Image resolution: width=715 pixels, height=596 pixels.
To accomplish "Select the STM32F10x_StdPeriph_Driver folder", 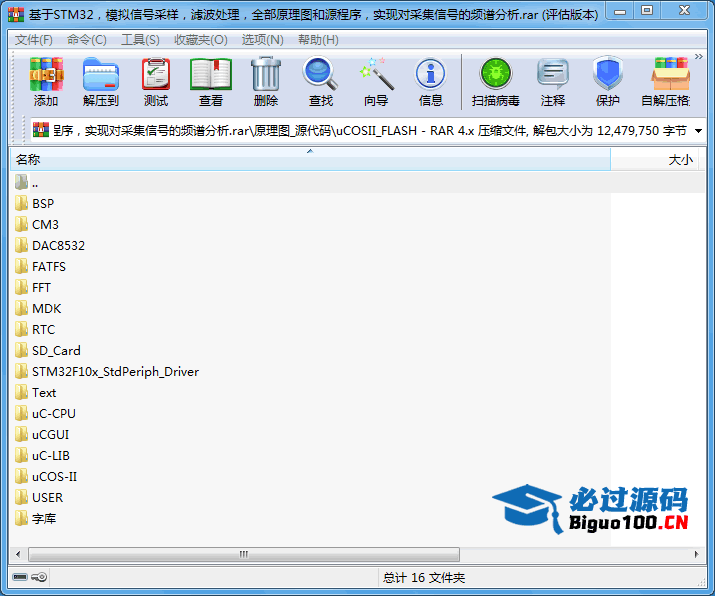I will click(115, 372).
